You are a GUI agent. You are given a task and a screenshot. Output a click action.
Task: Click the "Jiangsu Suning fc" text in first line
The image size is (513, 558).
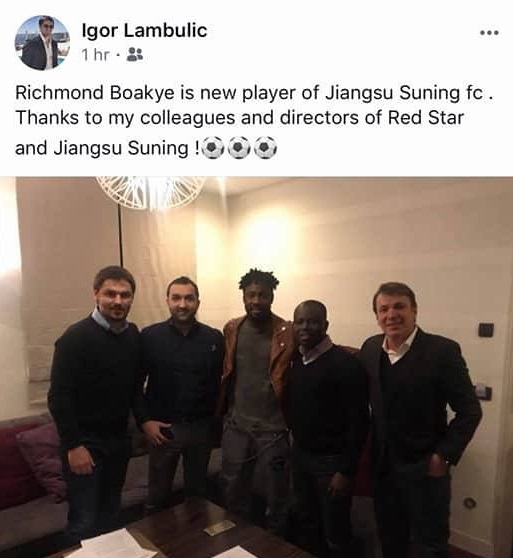coord(406,93)
